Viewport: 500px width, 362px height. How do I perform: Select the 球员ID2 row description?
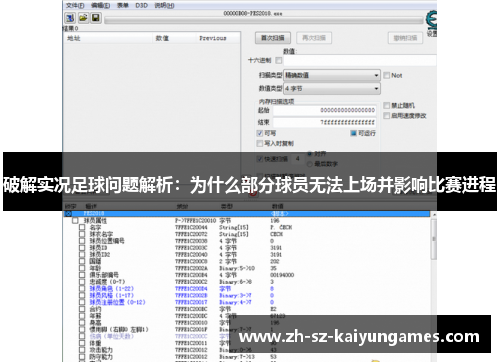[100, 255]
